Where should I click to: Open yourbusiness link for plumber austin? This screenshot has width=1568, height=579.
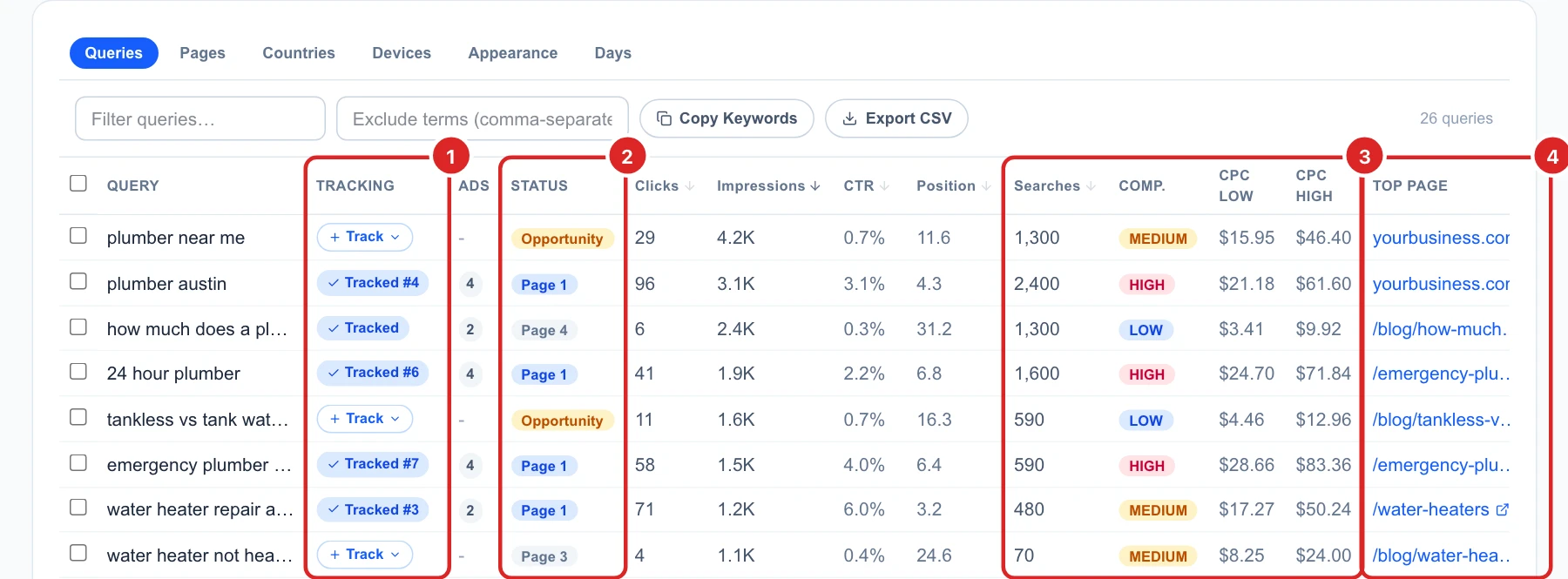[1441, 284]
